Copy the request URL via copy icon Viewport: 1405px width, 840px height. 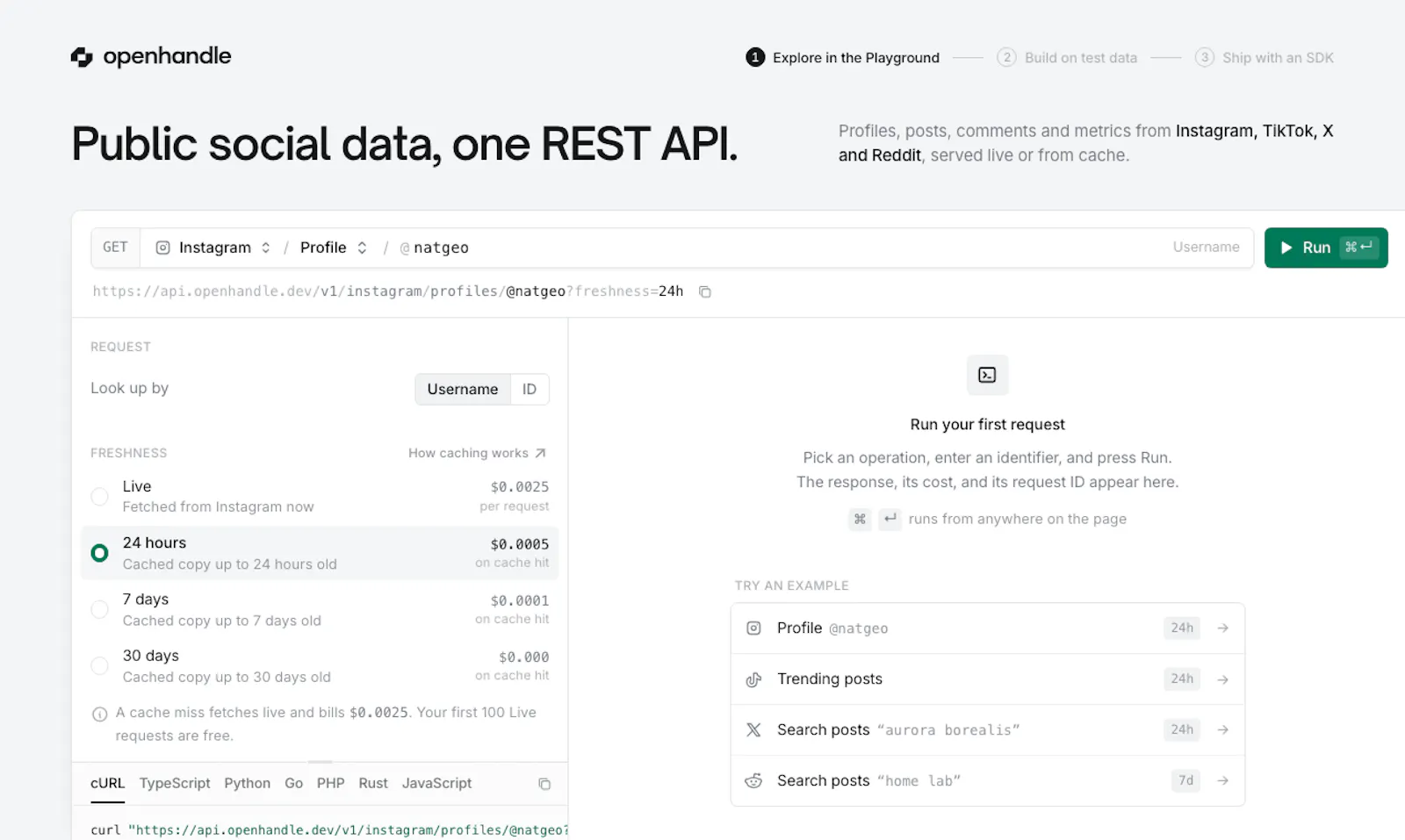704,291
